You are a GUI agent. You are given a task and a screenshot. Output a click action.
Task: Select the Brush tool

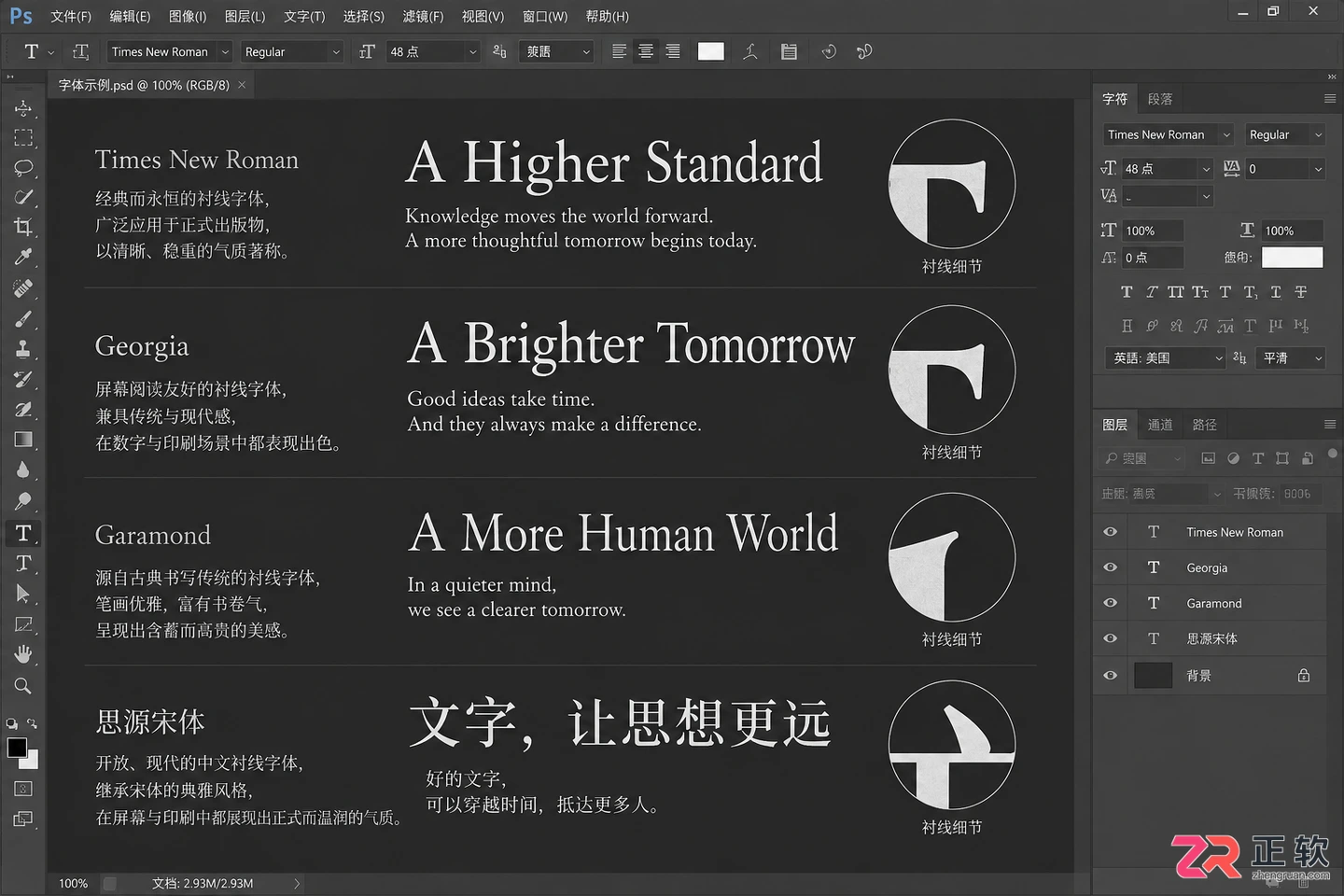click(x=23, y=319)
